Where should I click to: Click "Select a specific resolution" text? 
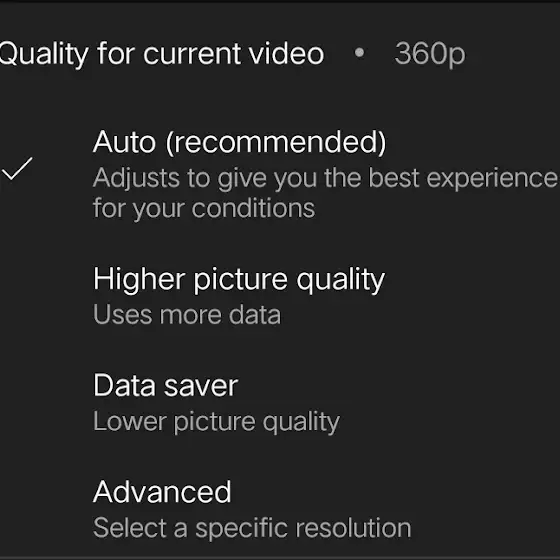point(252,528)
